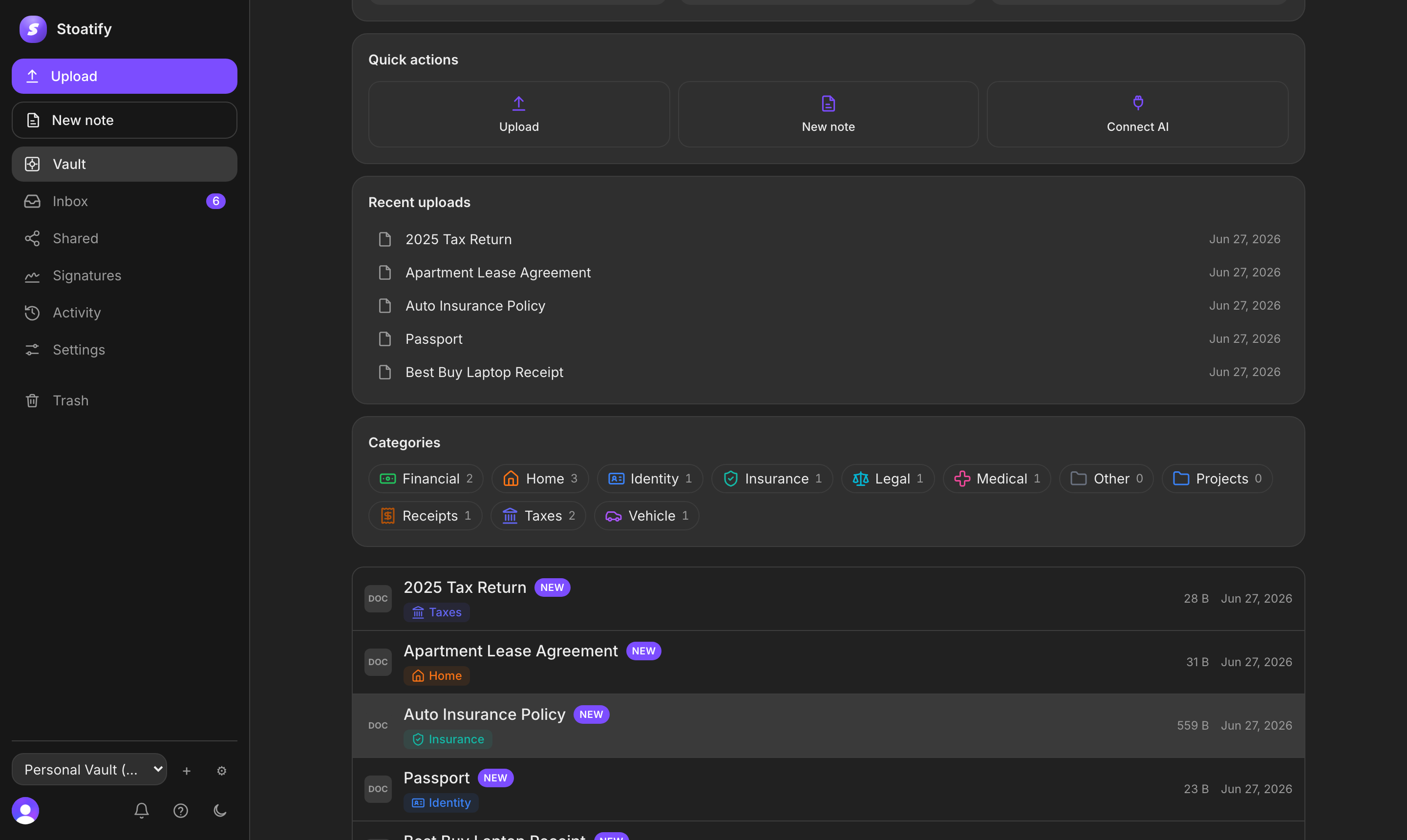Viewport: 1407px width, 840px height.
Task: Toggle dark mode with the moon icon
Action: coord(220,811)
